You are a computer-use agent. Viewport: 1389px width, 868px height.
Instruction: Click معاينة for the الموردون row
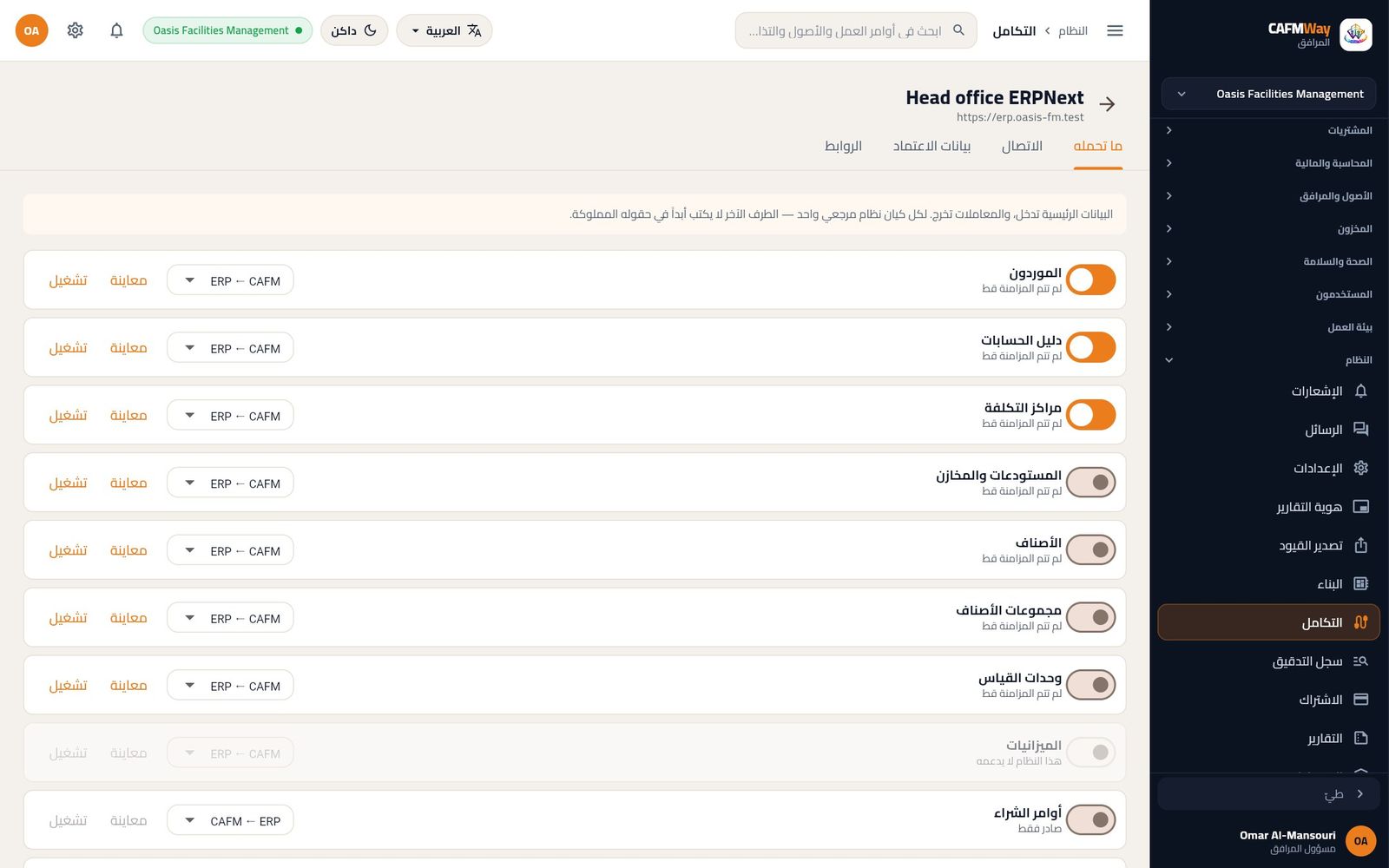click(x=128, y=280)
